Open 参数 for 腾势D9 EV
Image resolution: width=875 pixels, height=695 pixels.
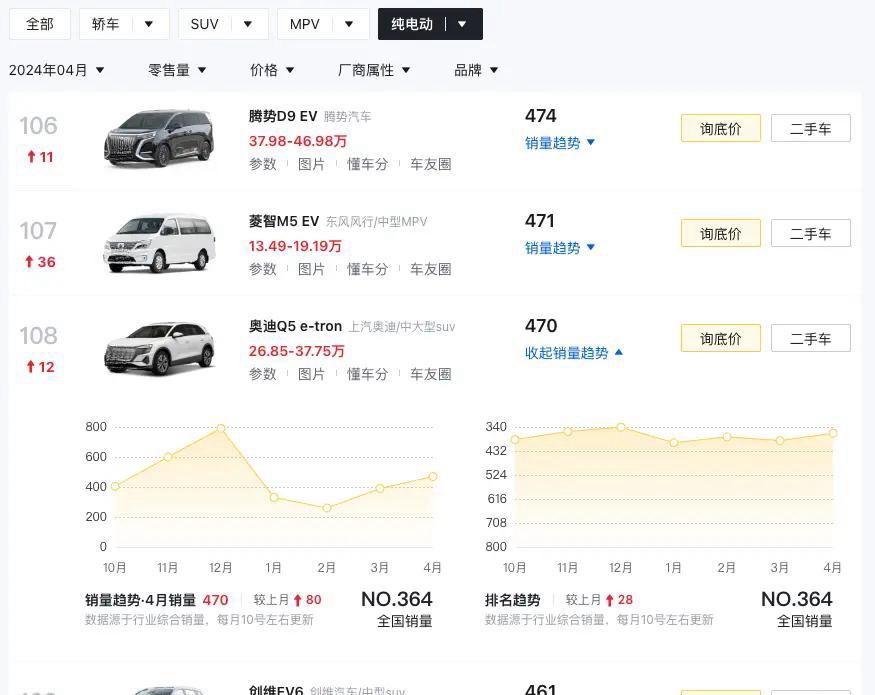tap(263, 164)
